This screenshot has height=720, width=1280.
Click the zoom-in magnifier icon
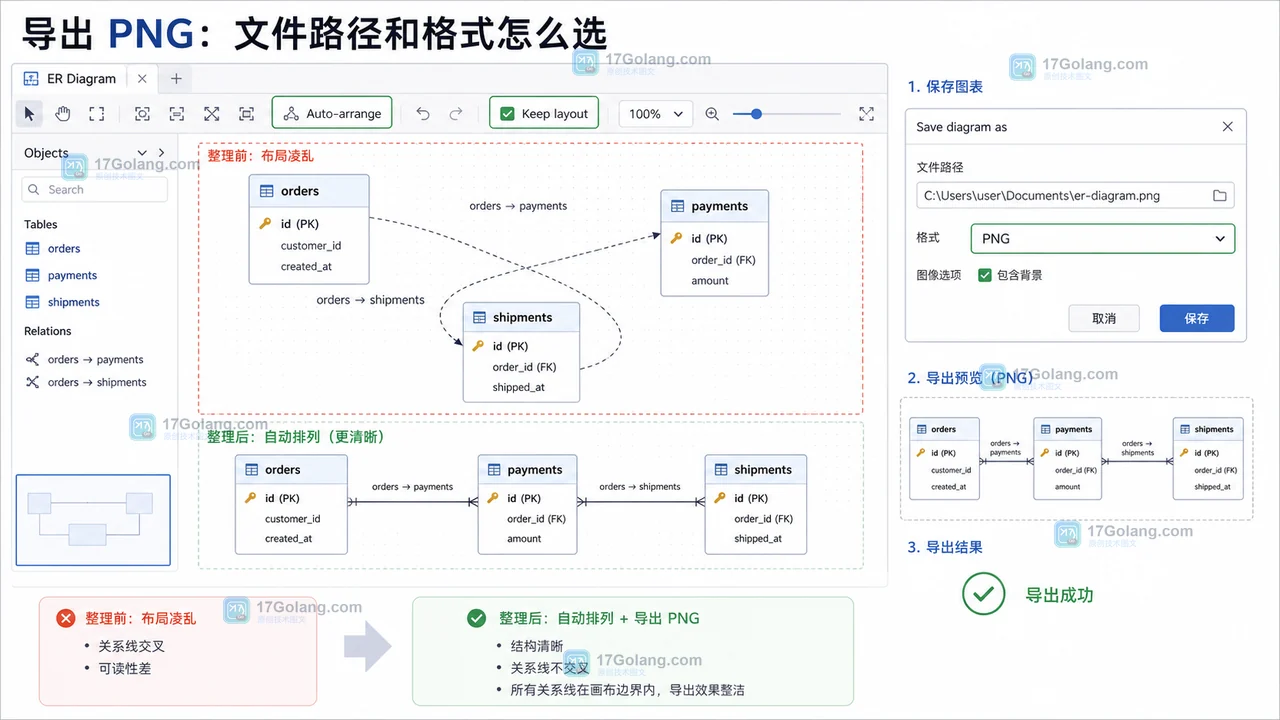click(x=712, y=114)
